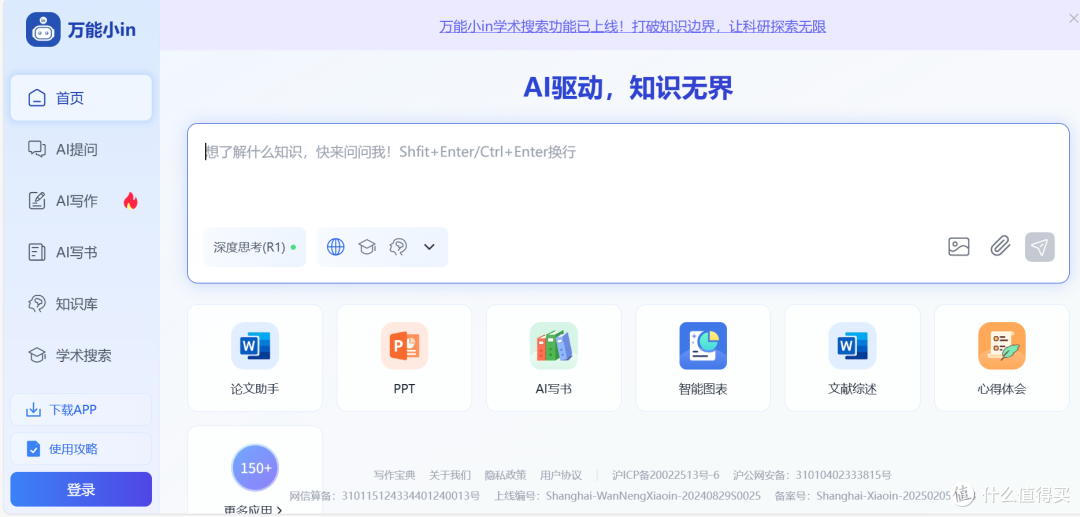Open the 学术搜索 sidebar item

point(81,356)
